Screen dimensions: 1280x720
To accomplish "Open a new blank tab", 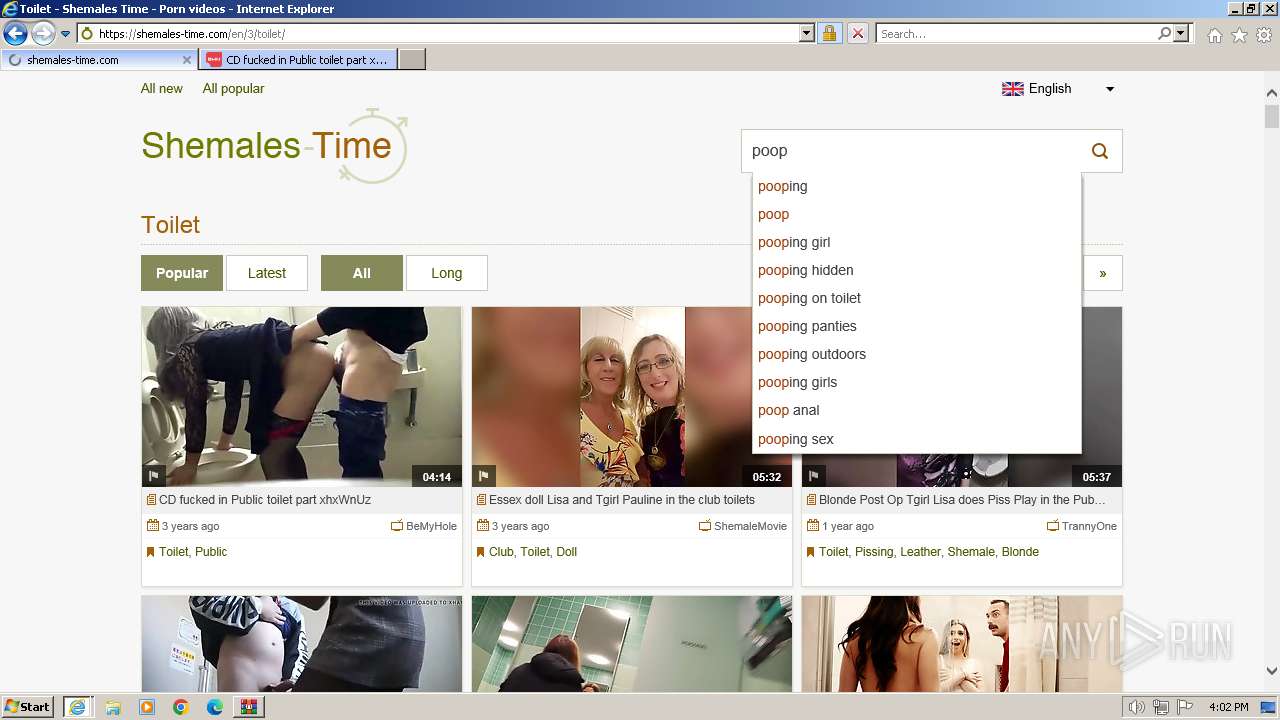I will (412, 60).
